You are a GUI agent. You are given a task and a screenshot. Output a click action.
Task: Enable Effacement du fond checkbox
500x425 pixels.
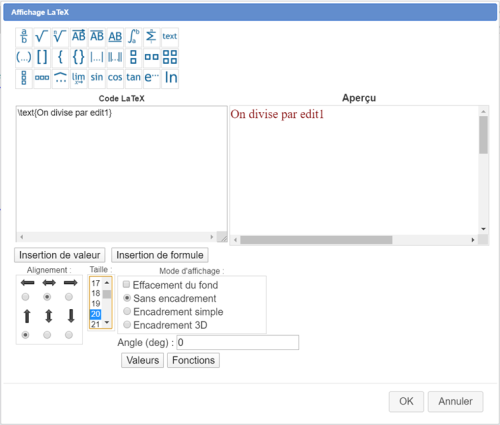pos(126,284)
